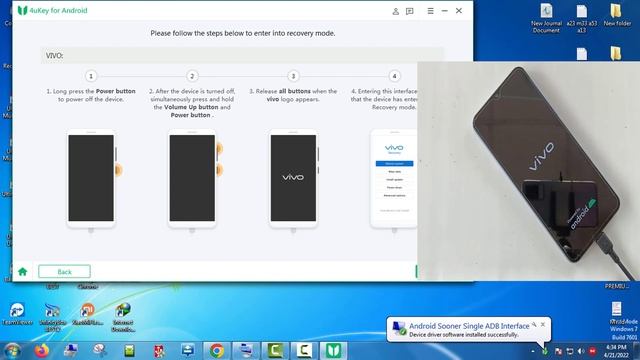Viewport: 640px width, 360px height.
Task: Open the computer icon next to Firefox in the taskbar
Action: (71, 351)
